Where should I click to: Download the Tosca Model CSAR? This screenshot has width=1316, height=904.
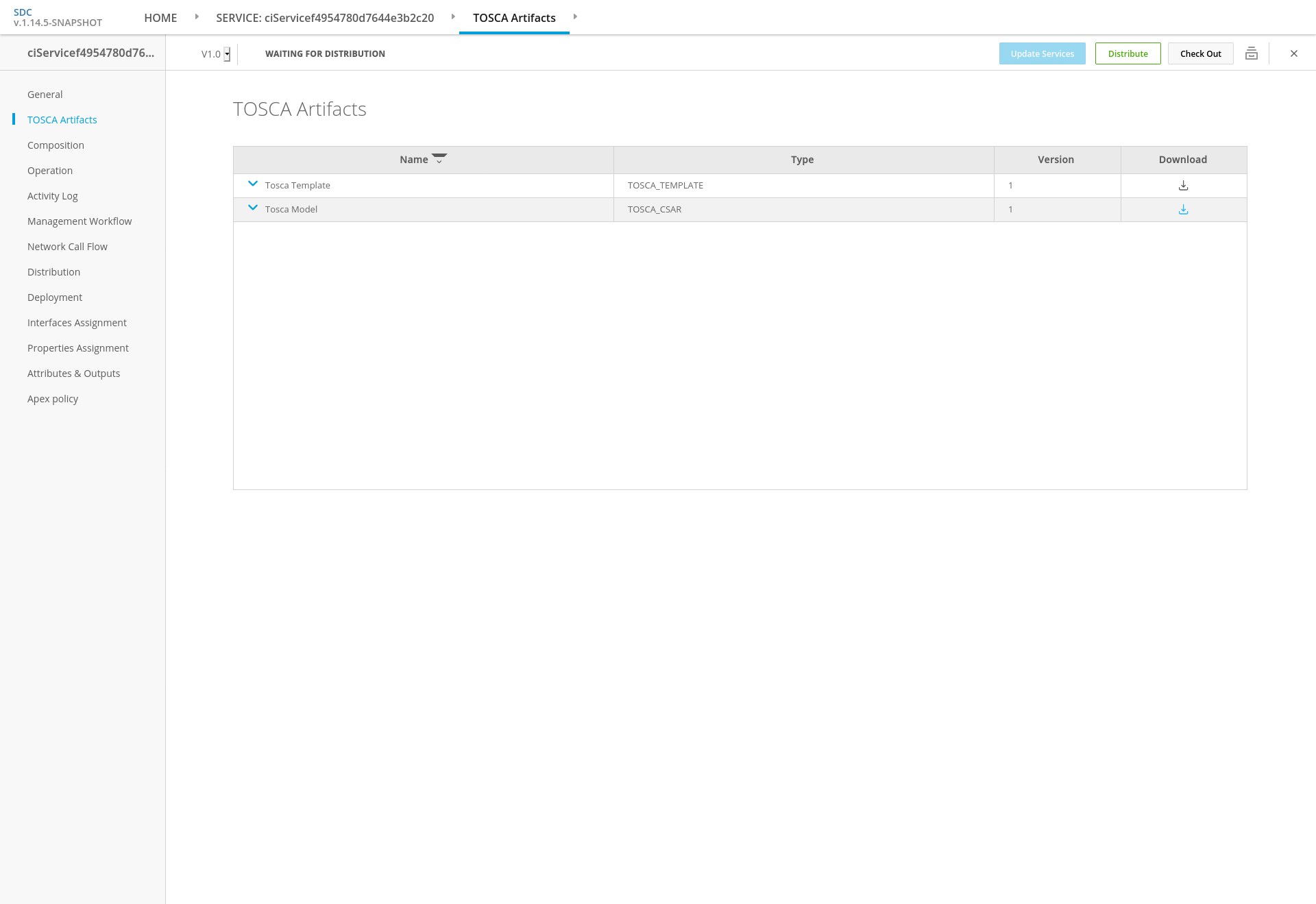point(1183,210)
